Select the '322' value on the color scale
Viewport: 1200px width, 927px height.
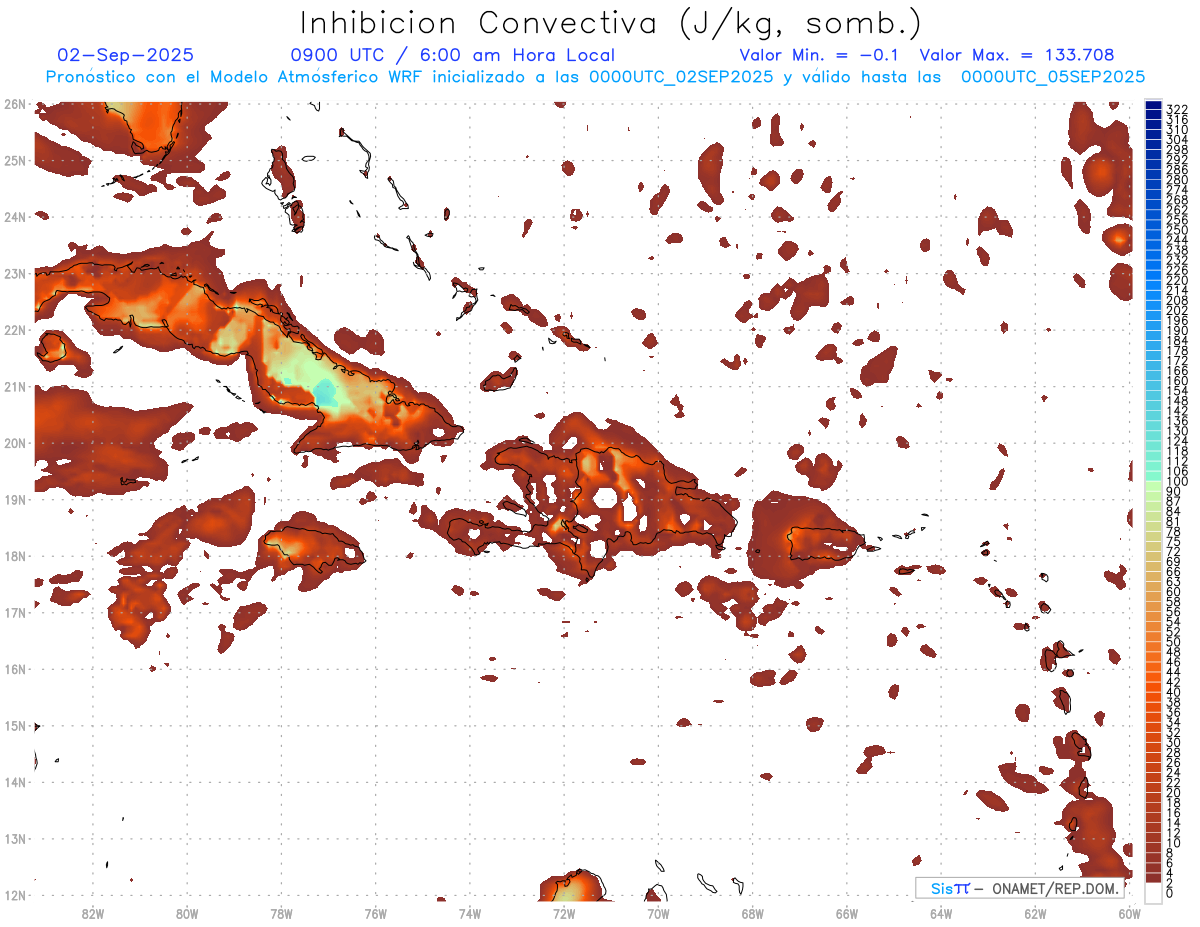(1177, 108)
